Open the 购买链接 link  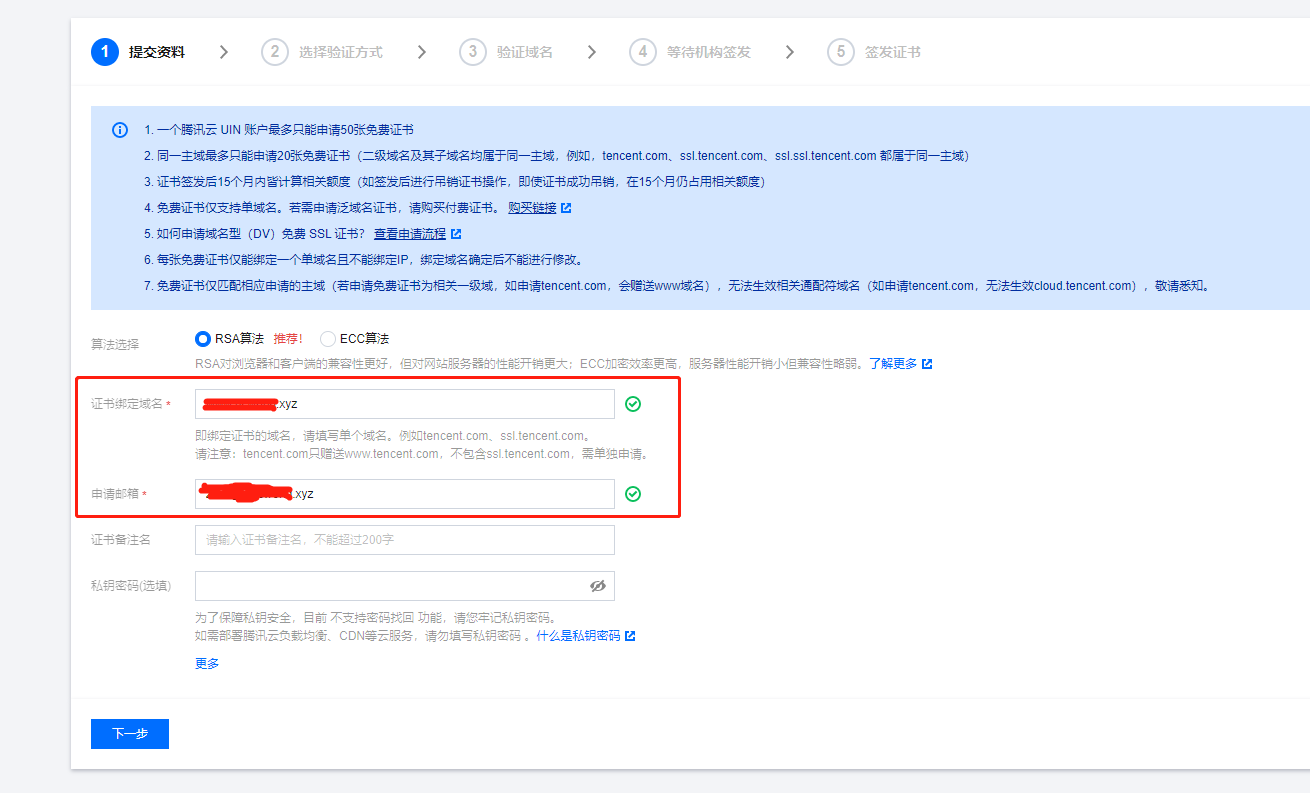tap(531, 208)
